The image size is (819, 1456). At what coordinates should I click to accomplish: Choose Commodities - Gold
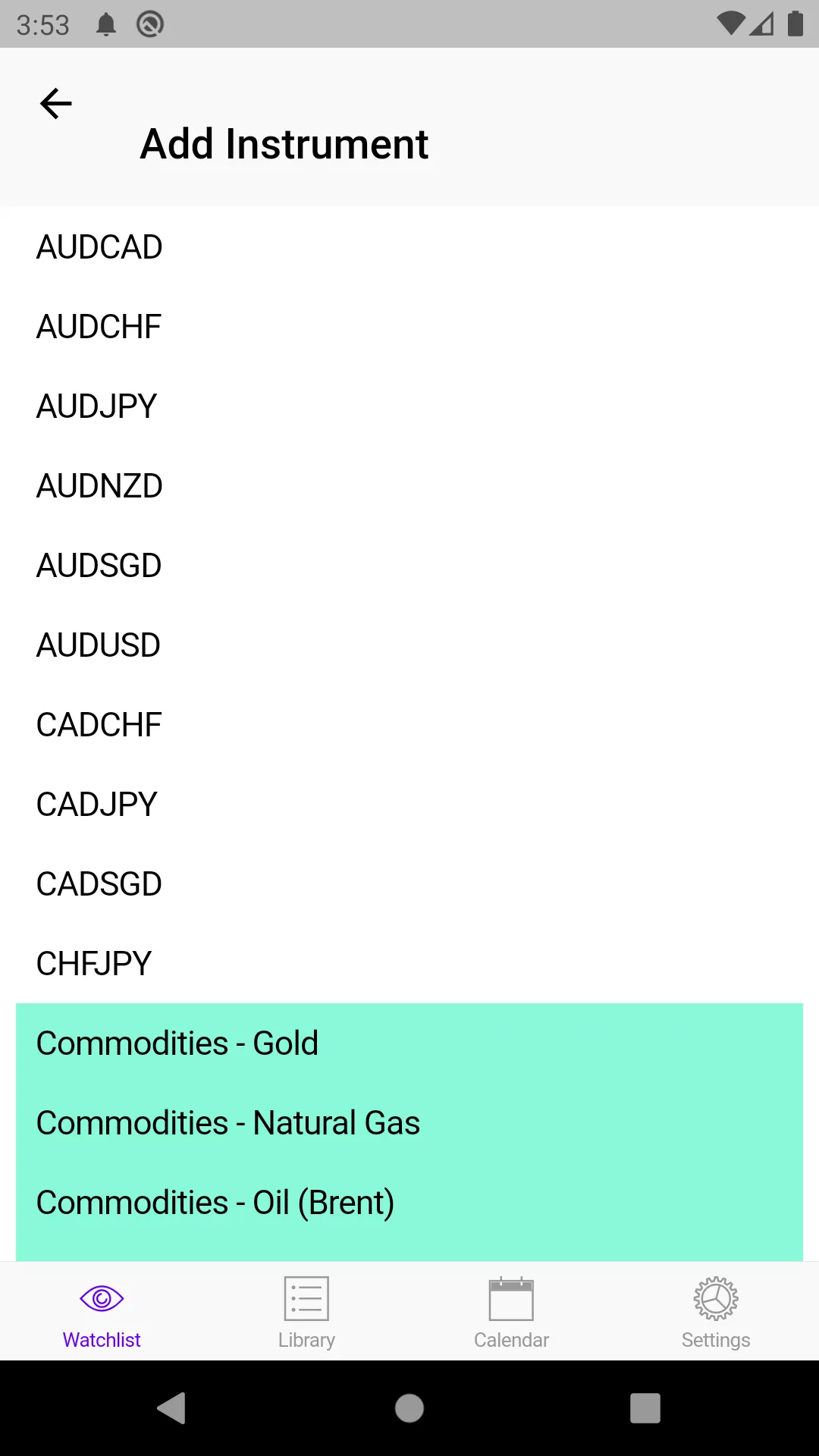click(x=177, y=1043)
